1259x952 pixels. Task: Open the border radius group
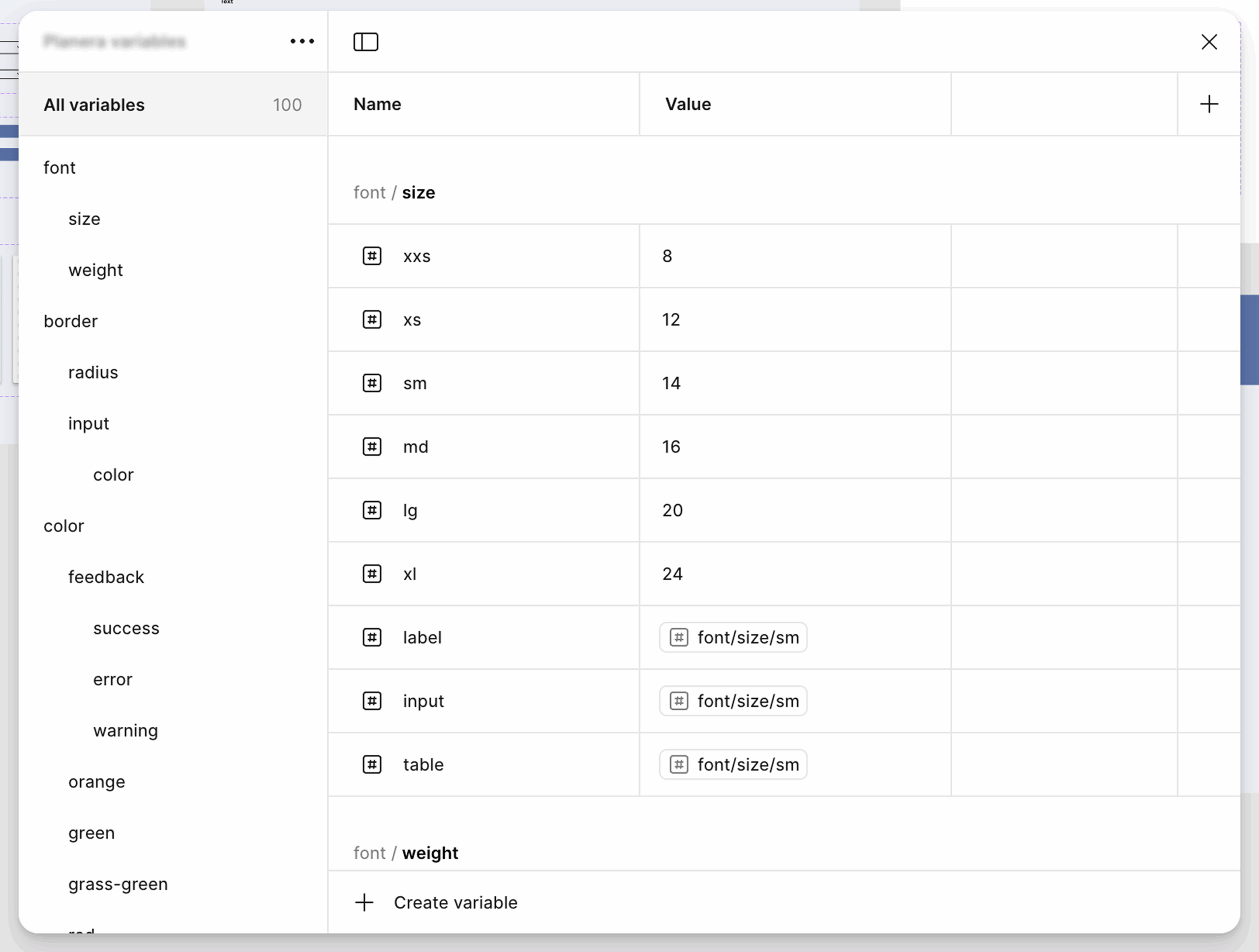coord(93,372)
